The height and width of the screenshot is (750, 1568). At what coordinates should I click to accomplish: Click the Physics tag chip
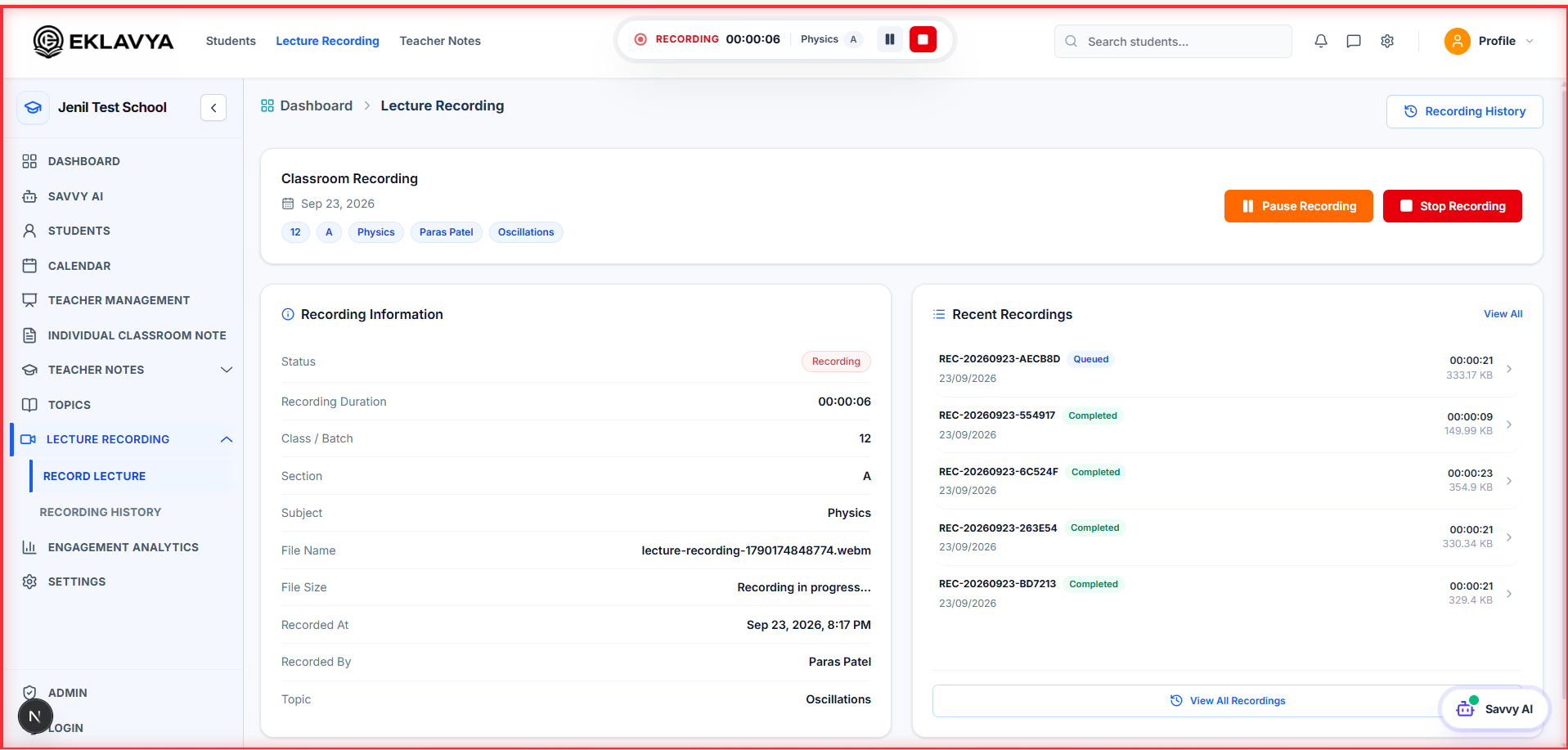coord(375,232)
